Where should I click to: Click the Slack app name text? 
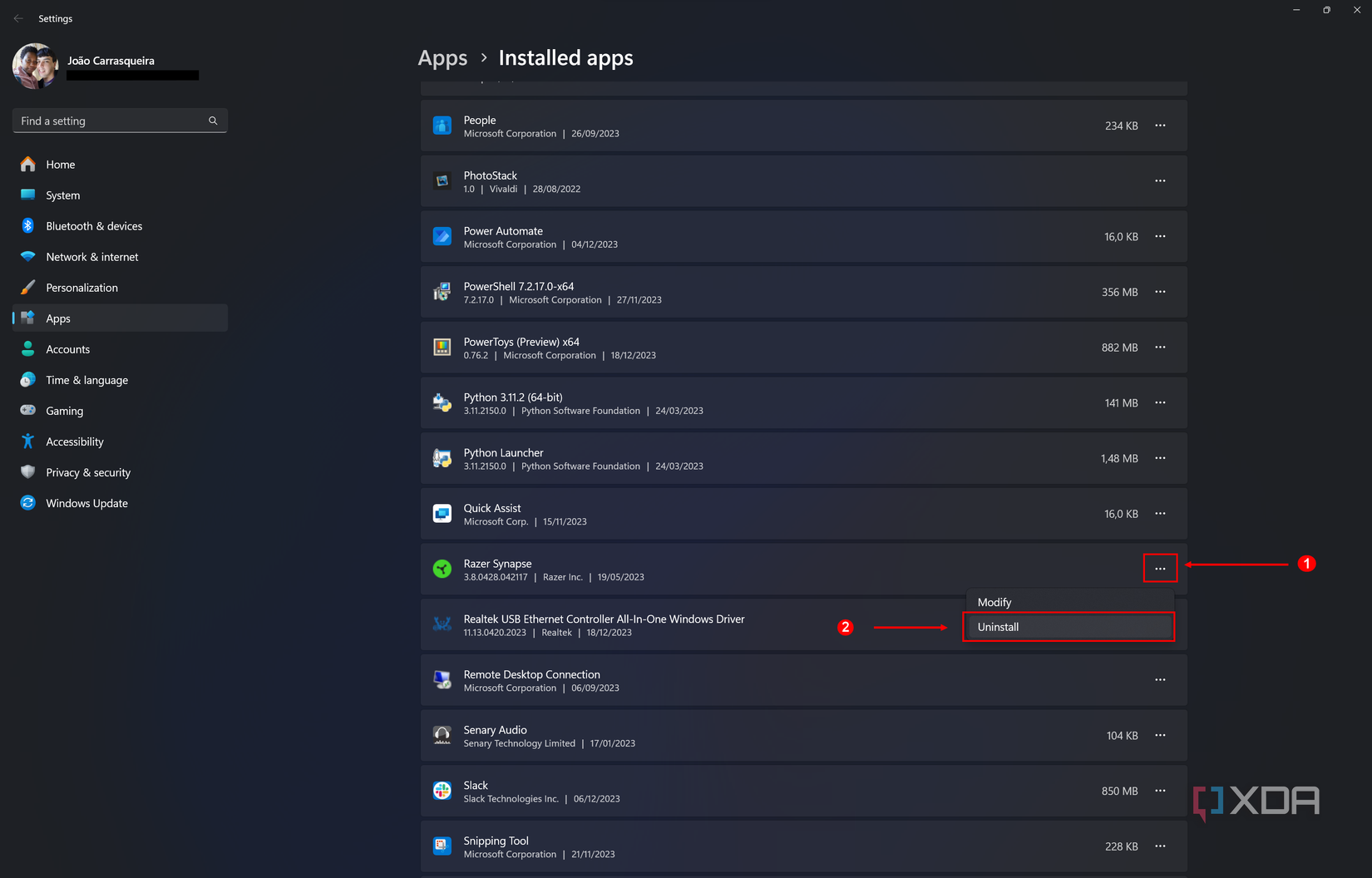pyautogui.click(x=476, y=786)
